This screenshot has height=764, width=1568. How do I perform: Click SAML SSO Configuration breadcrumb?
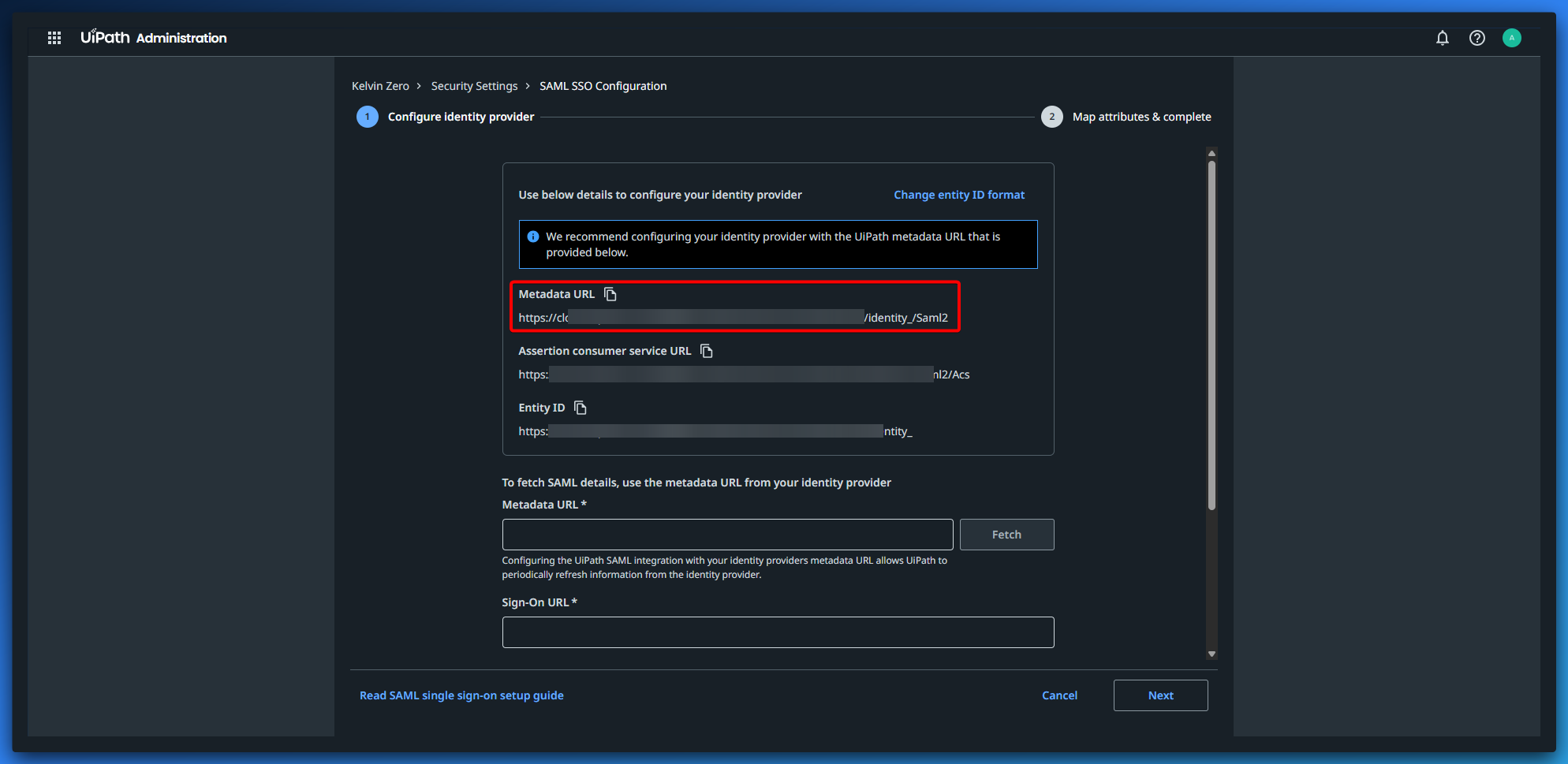pyautogui.click(x=603, y=86)
